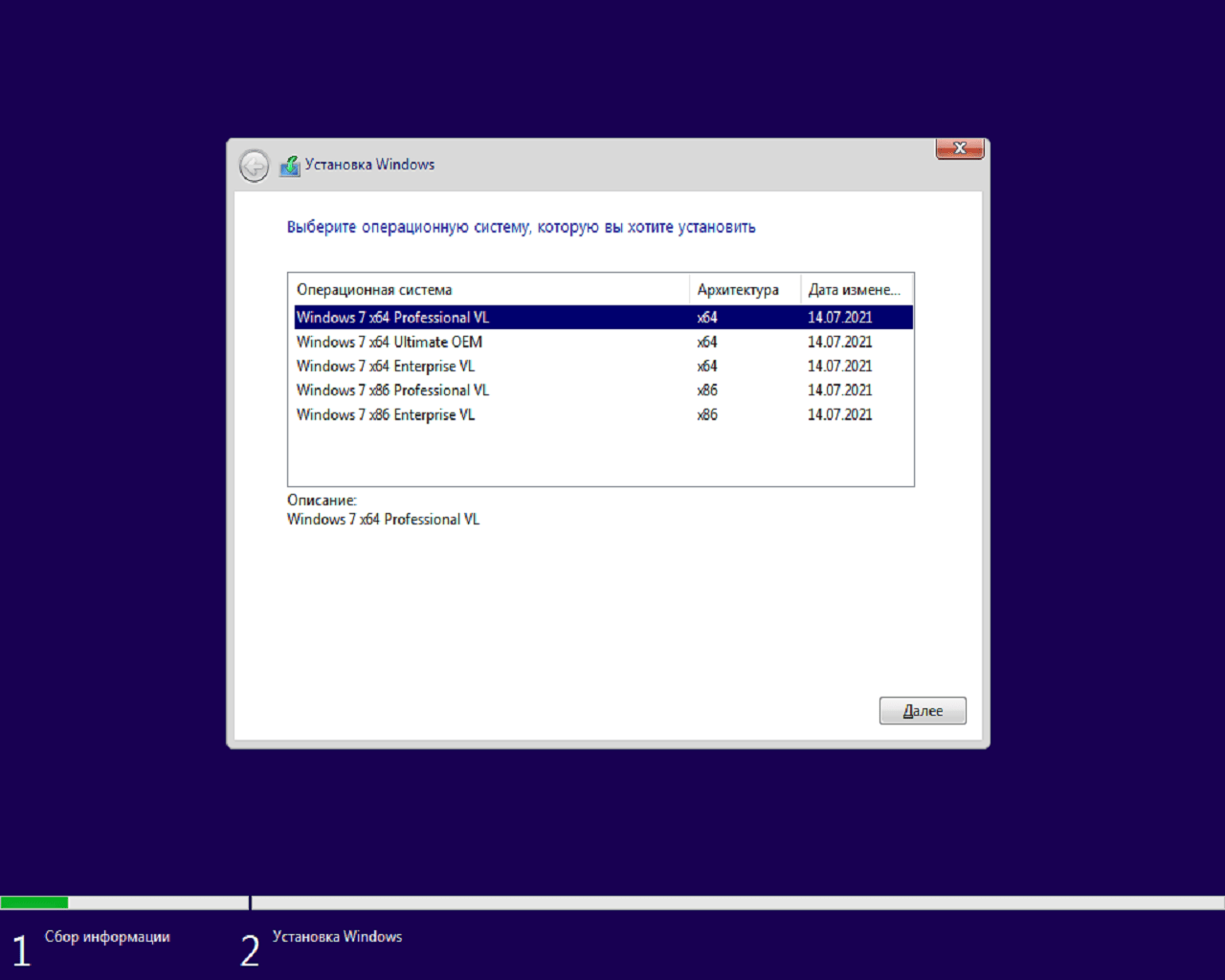Screen dimensions: 1225x980
Task: Click the description text under "Описание:"
Action: pyautogui.click(x=383, y=519)
